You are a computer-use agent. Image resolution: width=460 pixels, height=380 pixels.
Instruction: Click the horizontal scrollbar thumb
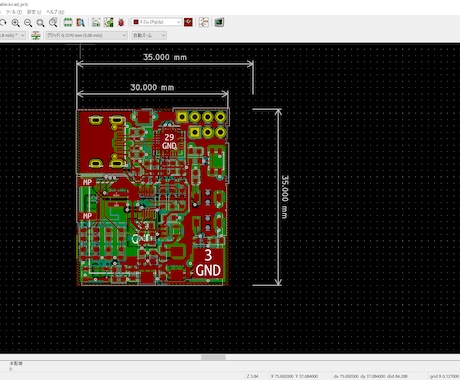coord(213,357)
